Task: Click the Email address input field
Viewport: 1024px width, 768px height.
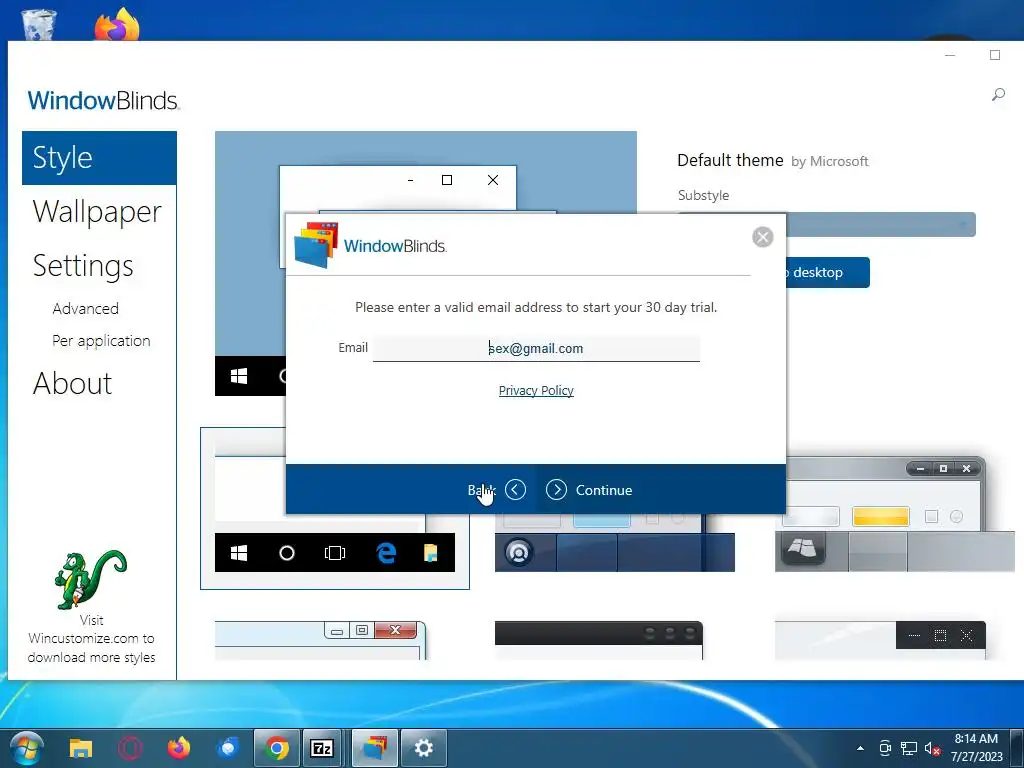Action: (536, 348)
